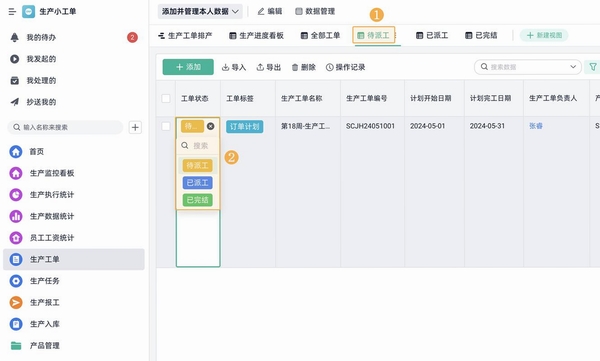Open 首页 home icon

(16, 152)
